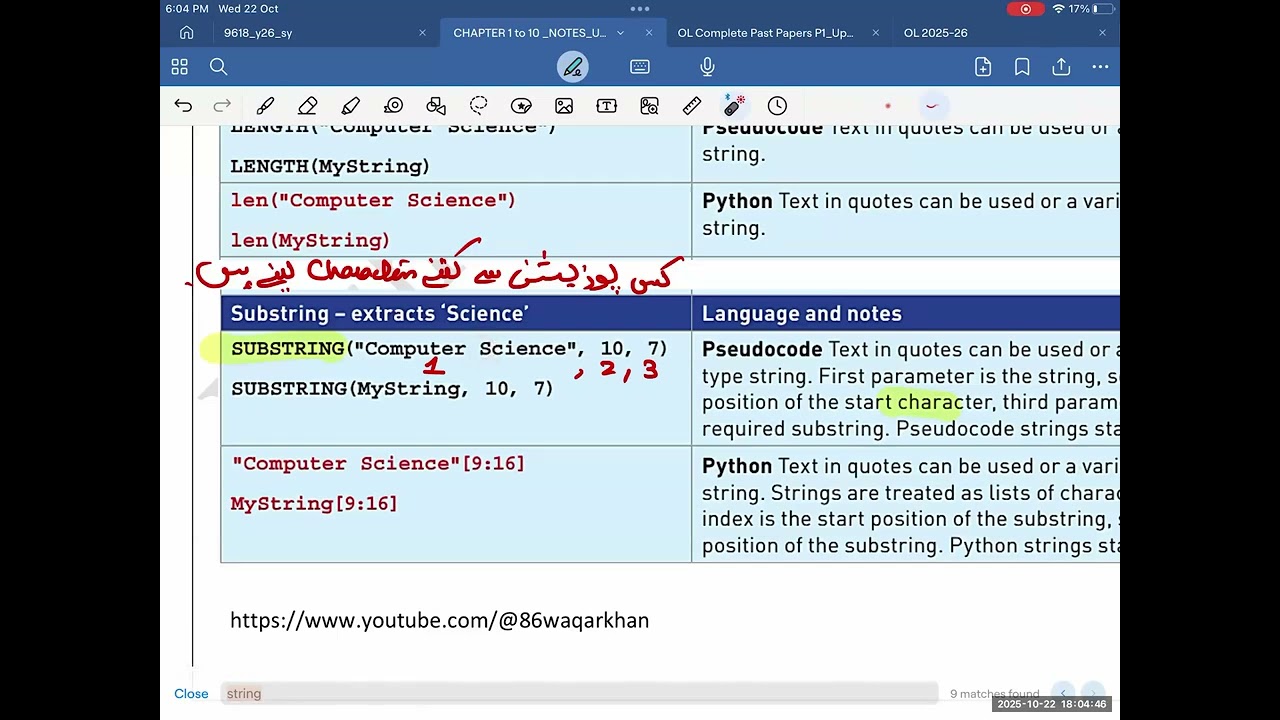Open the YouTube @86waqarkhan link
The image size is (1280, 720).
pyautogui.click(x=440, y=621)
